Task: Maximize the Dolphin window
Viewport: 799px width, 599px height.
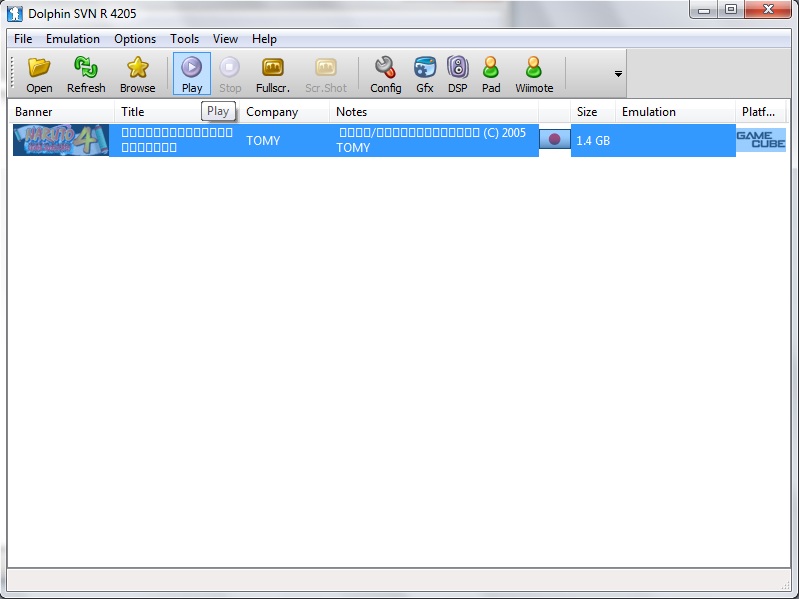Action: pyautogui.click(x=731, y=10)
